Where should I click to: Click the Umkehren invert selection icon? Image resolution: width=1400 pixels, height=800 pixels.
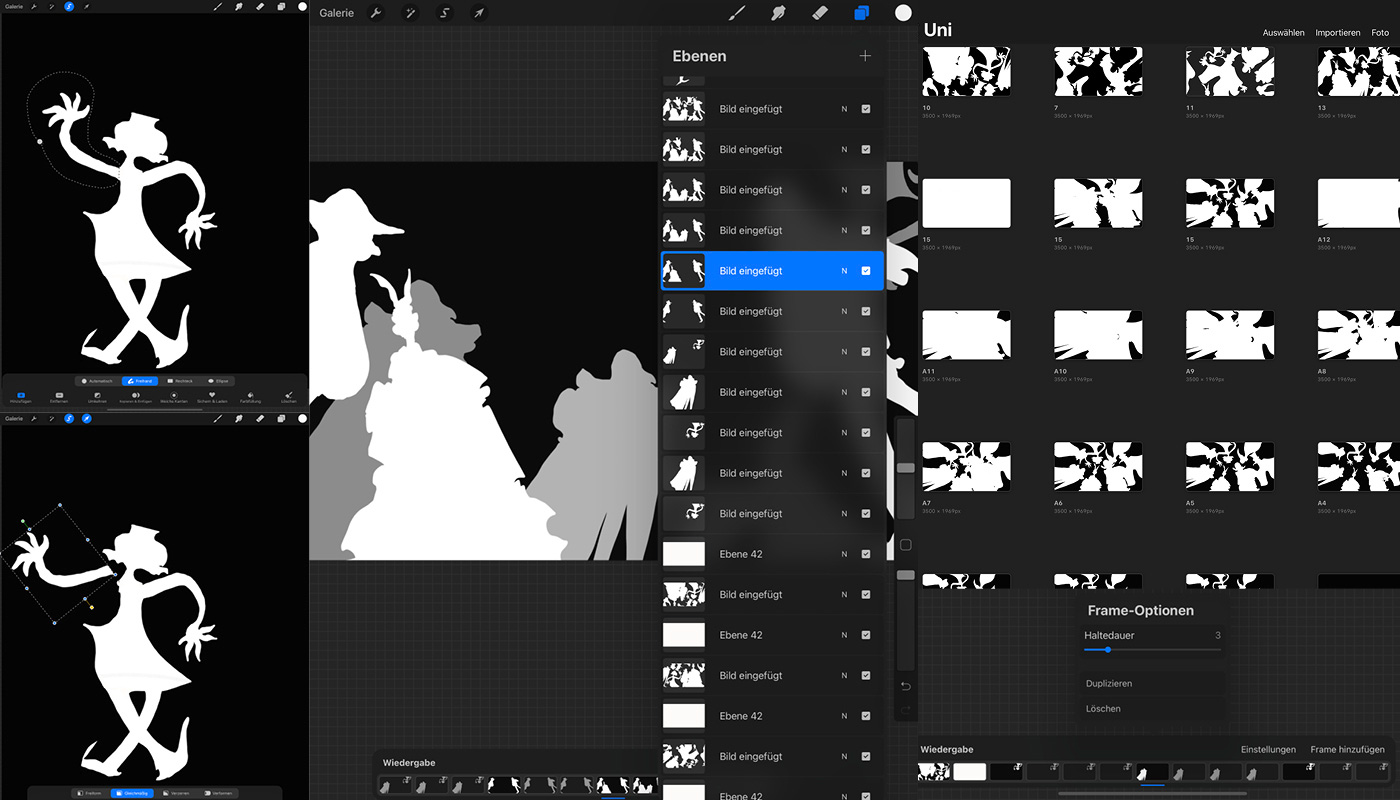point(97,396)
